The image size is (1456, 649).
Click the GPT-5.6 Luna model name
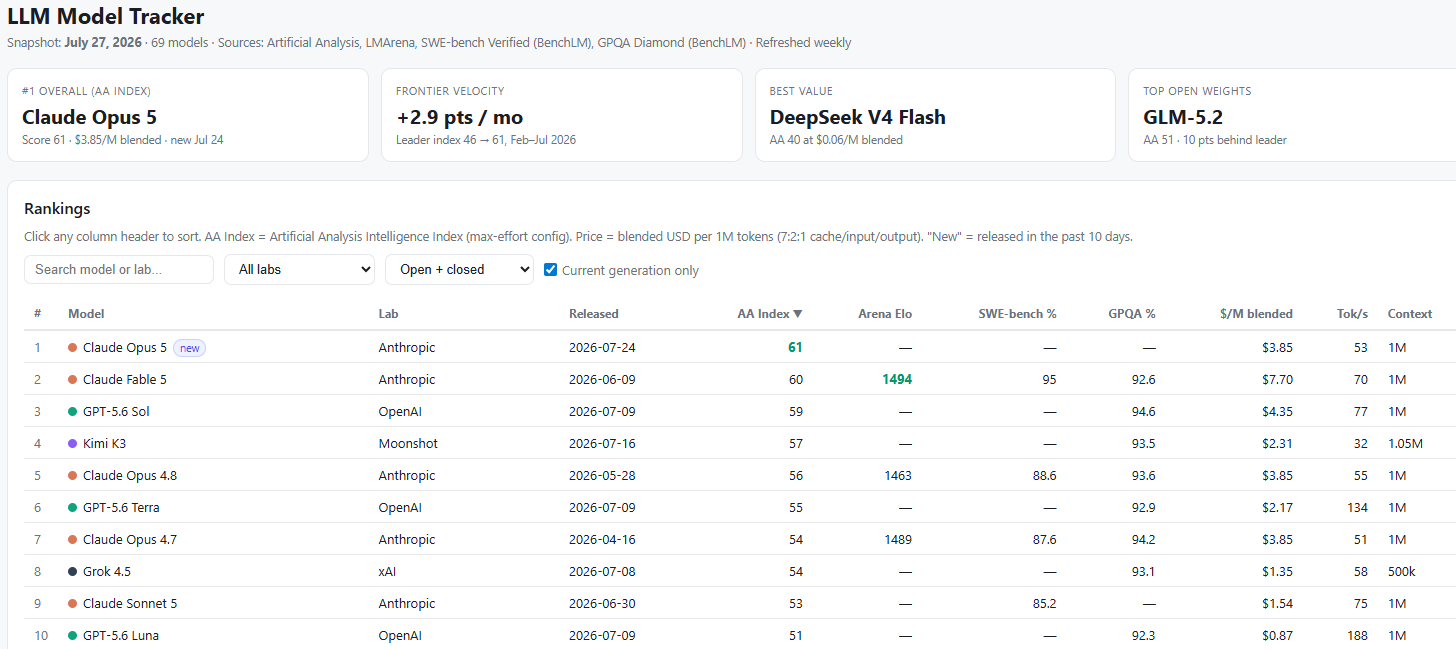pyautogui.click(x=121, y=635)
